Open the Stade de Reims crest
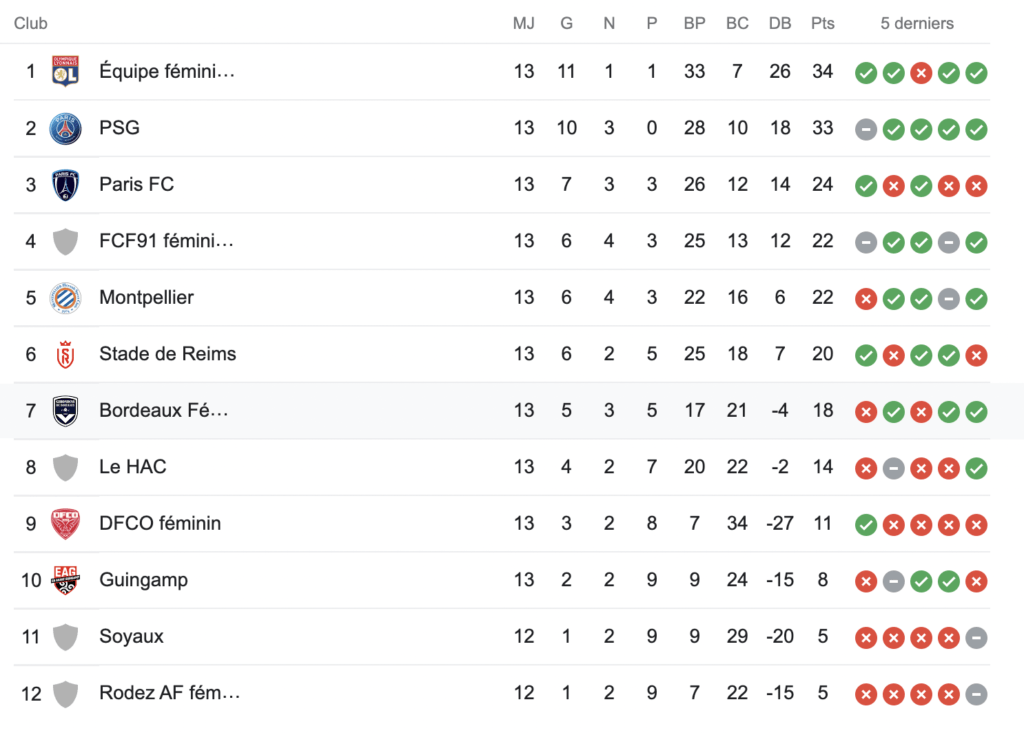This screenshot has width=1024, height=733. point(65,354)
